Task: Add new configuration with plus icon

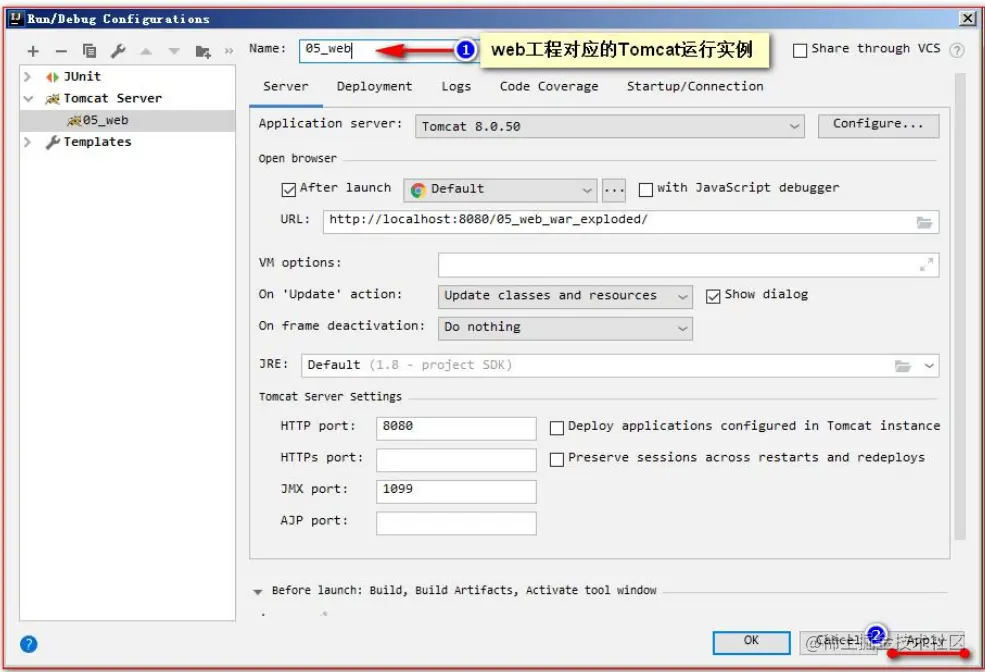Action: (x=33, y=51)
